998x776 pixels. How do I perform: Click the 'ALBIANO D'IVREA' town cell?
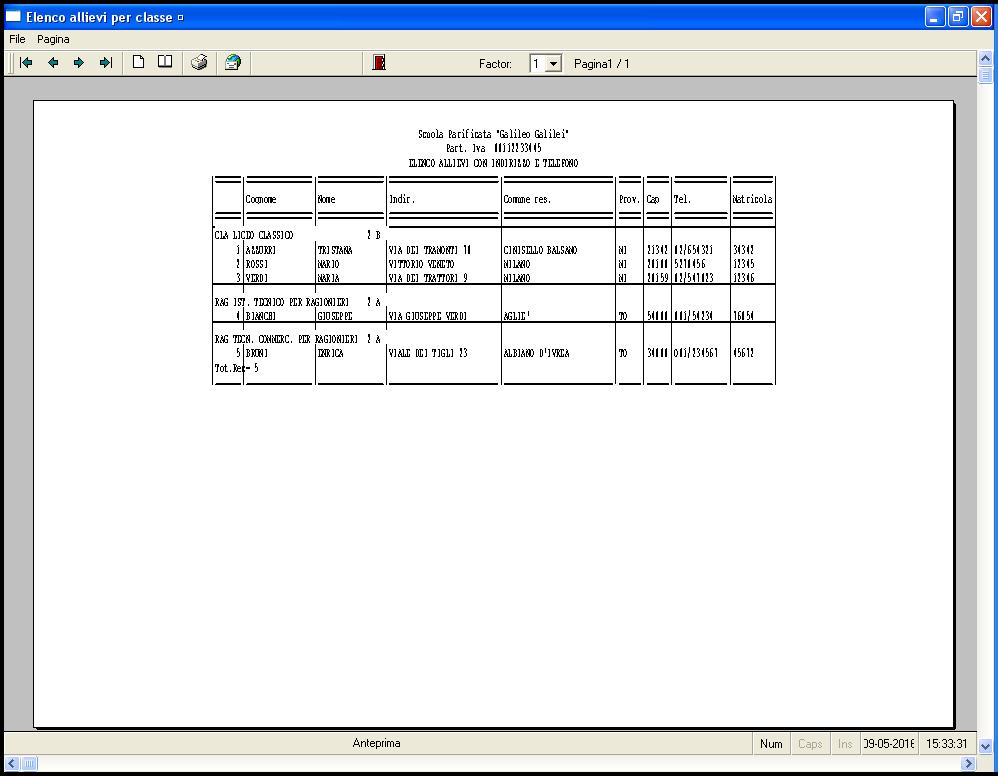[x=537, y=353]
